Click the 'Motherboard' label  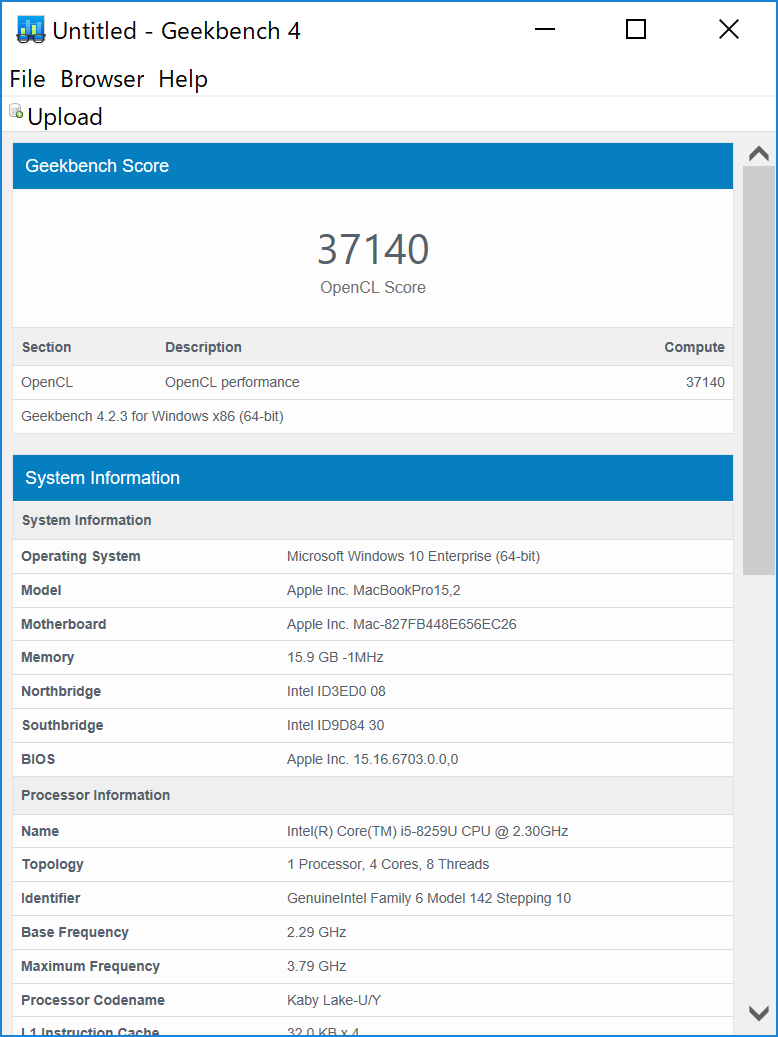click(64, 624)
